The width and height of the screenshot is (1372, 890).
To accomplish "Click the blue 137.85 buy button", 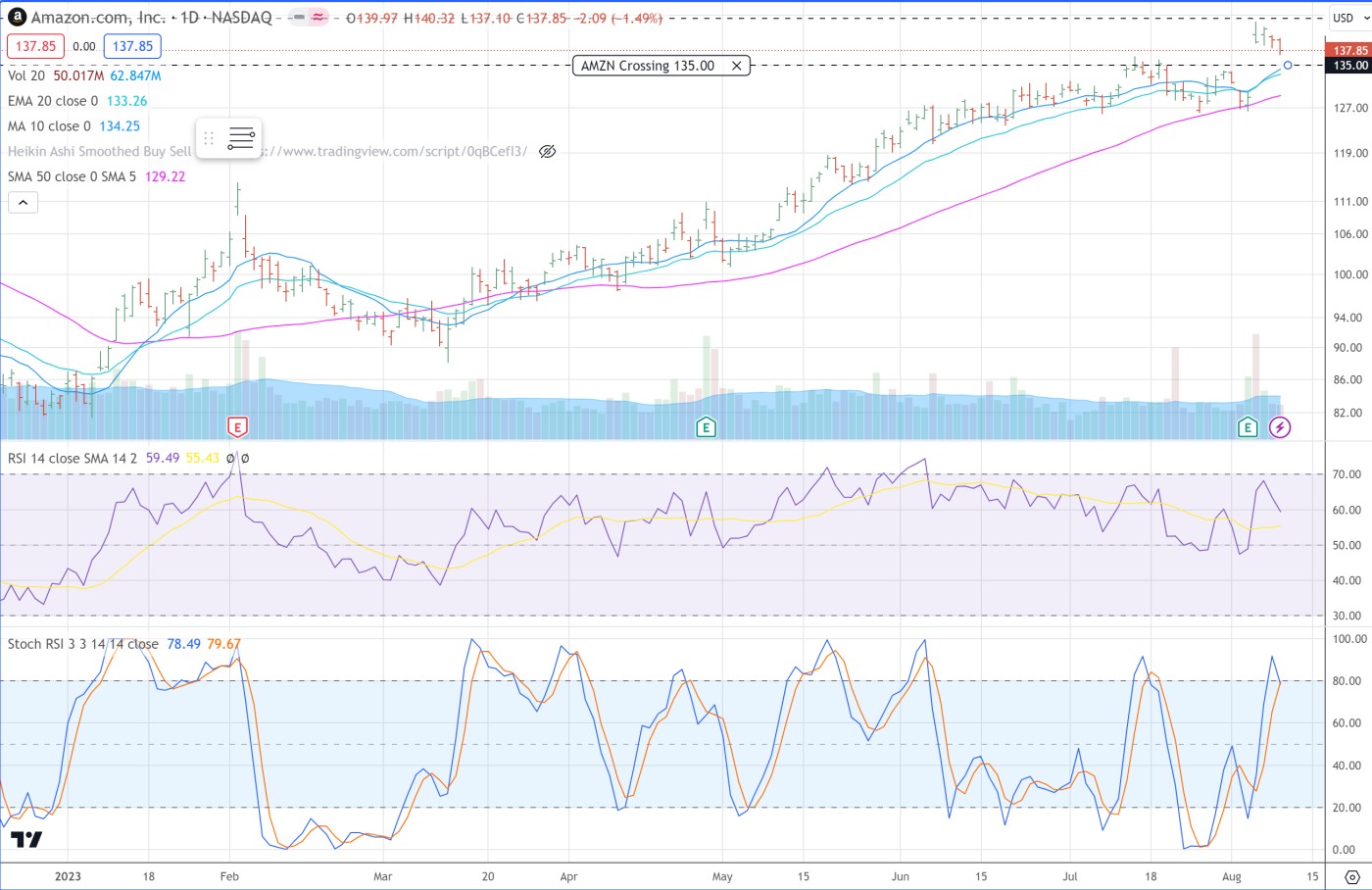I will point(132,46).
